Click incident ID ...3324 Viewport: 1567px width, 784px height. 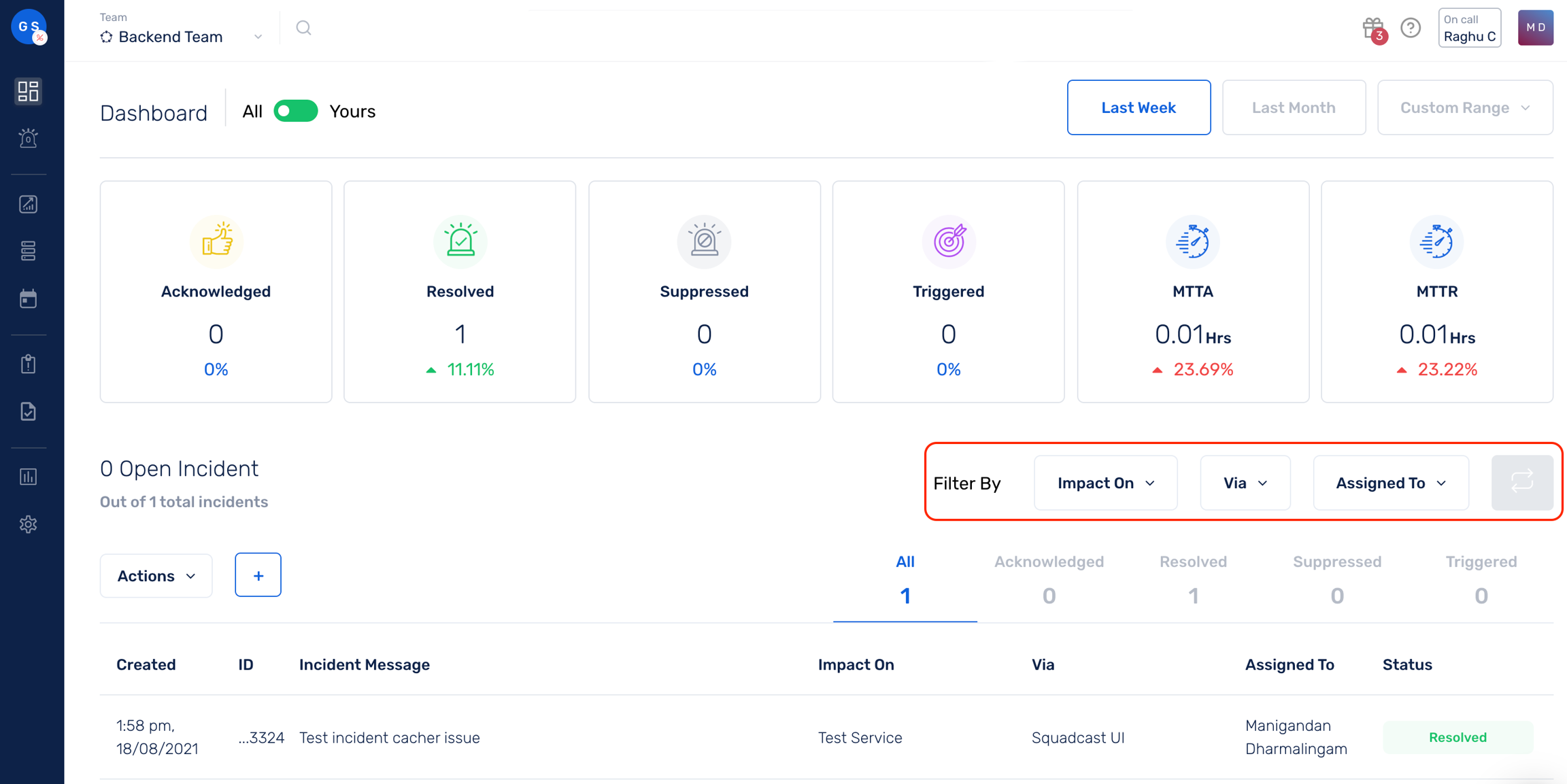(261, 738)
